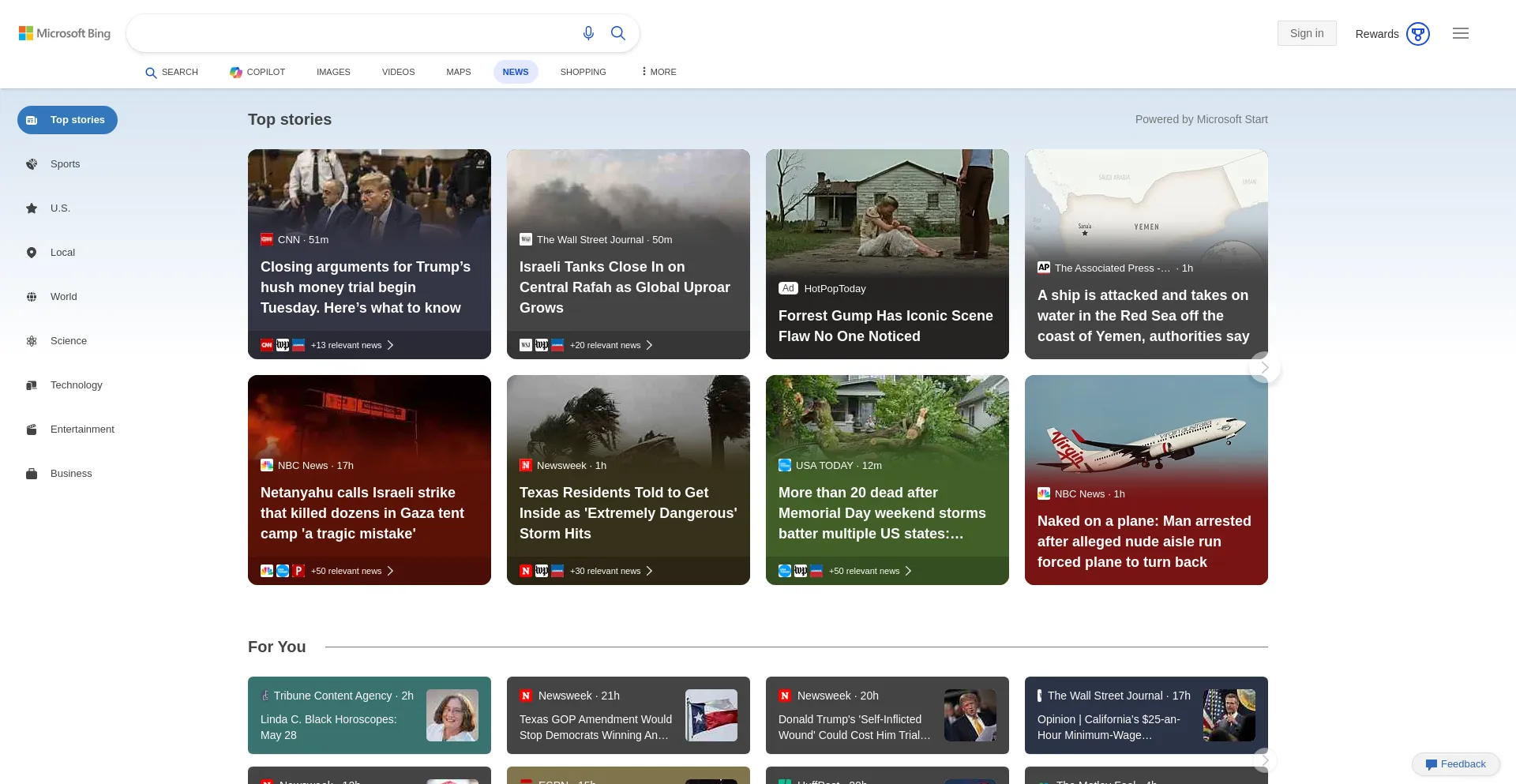Click the Feedback speech bubble icon
The image size is (1516, 784).
click(x=1431, y=764)
